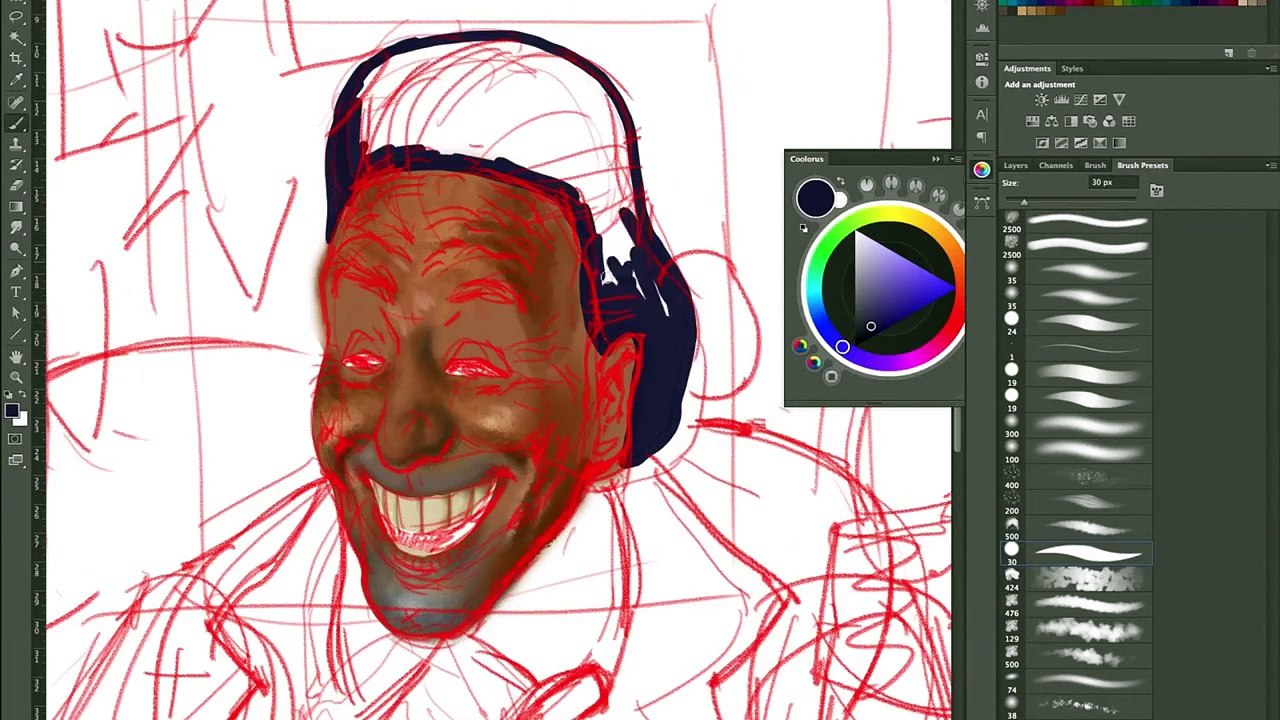The width and height of the screenshot is (1280, 720).
Task: Add a Color Balance adjustment
Action: (x=1052, y=121)
